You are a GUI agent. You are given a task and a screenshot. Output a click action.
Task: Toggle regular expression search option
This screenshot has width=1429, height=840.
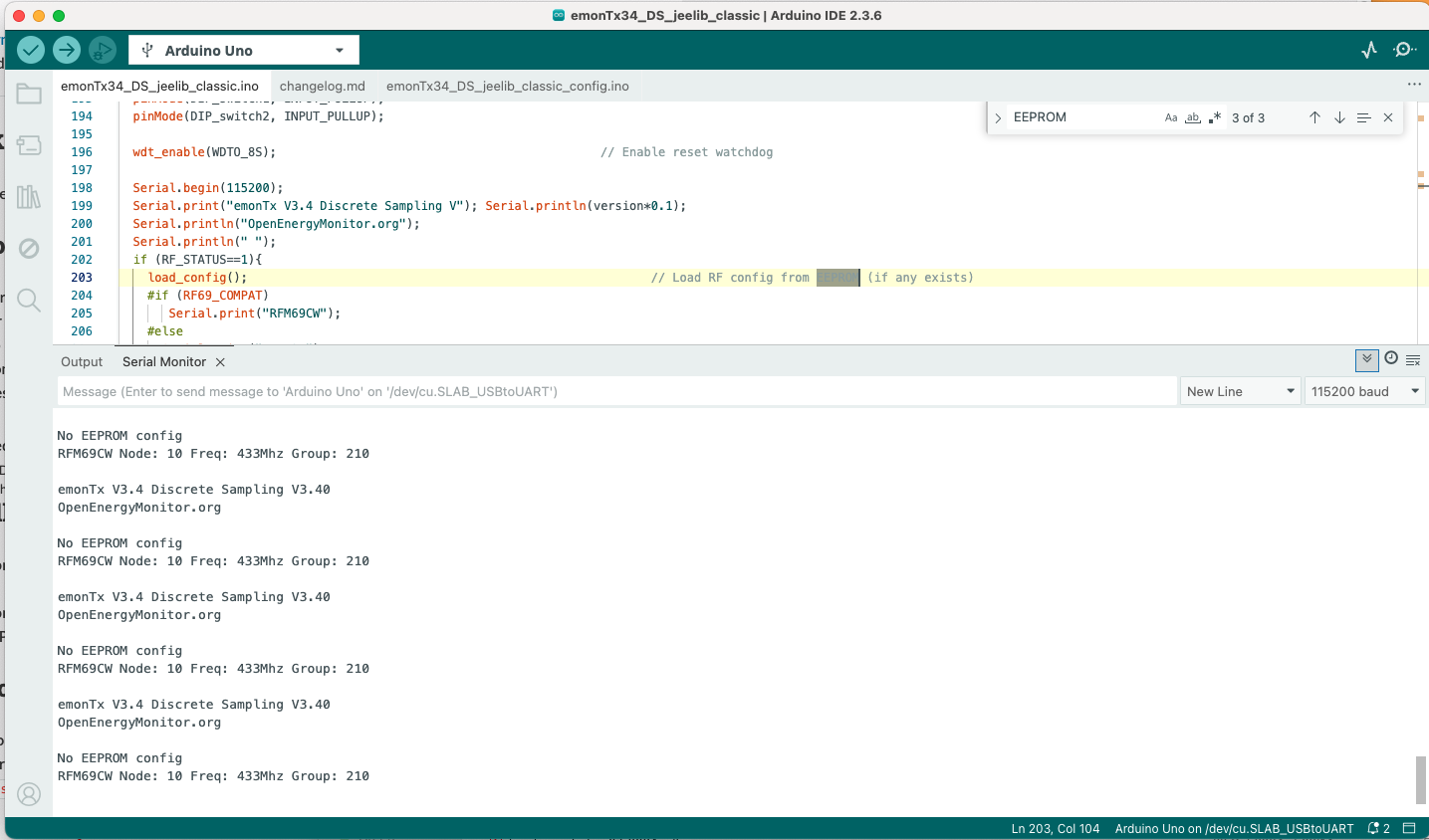coord(1215,117)
